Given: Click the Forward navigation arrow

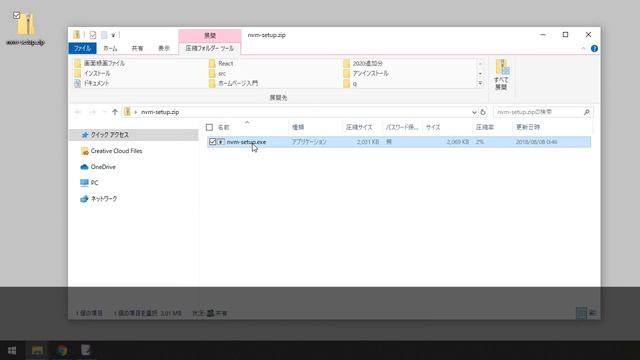Looking at the screenshot, I should click(92, 112).
